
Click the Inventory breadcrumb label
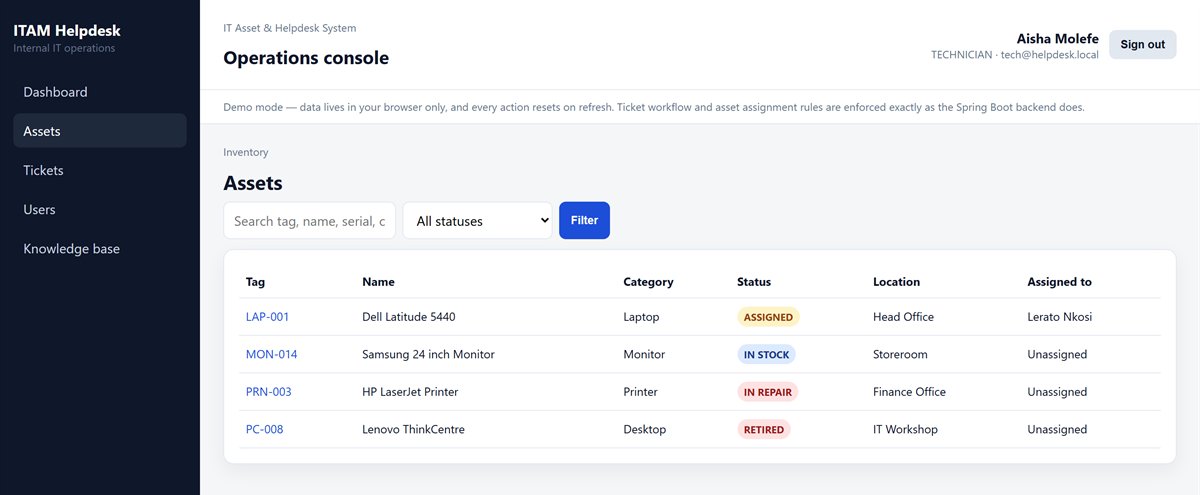pos(246,152)
